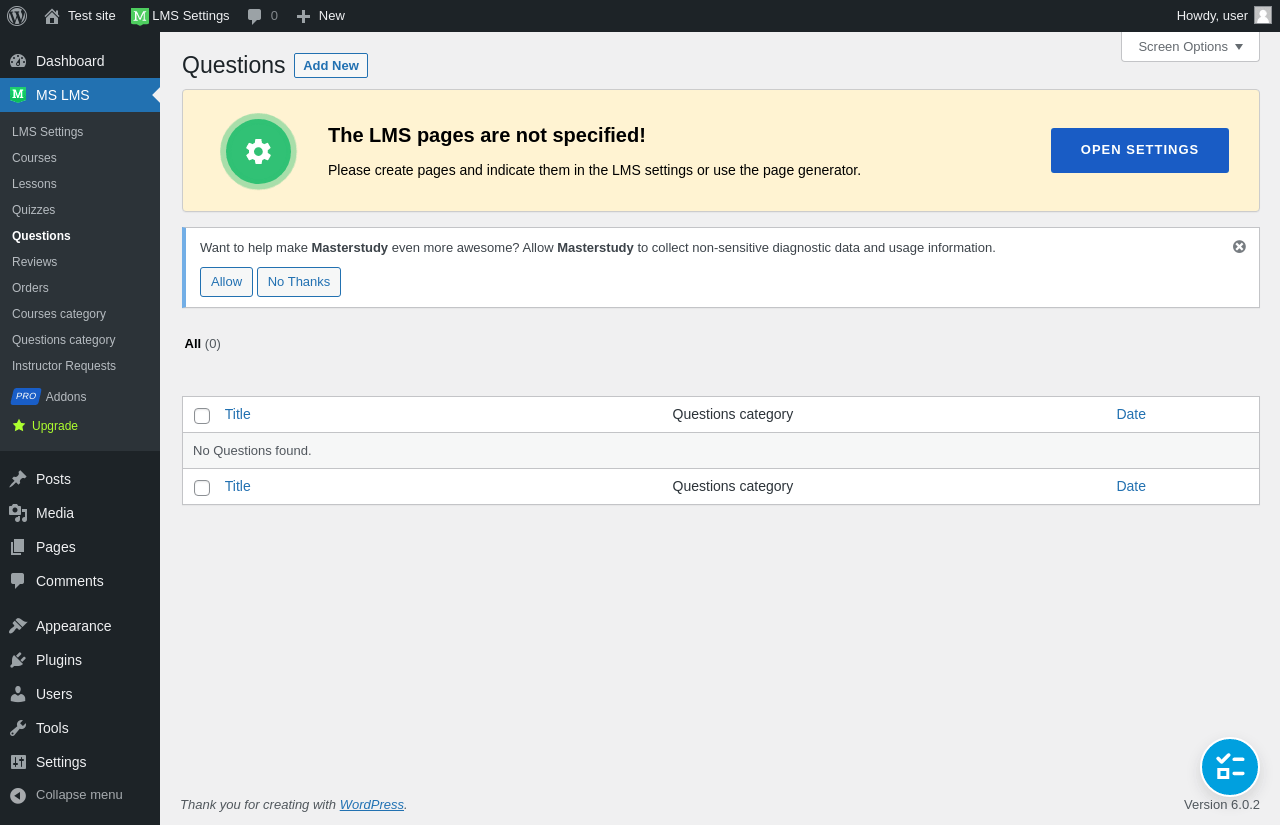
Task: Collapse the admin sidebar menu
Action: point(78,795)
